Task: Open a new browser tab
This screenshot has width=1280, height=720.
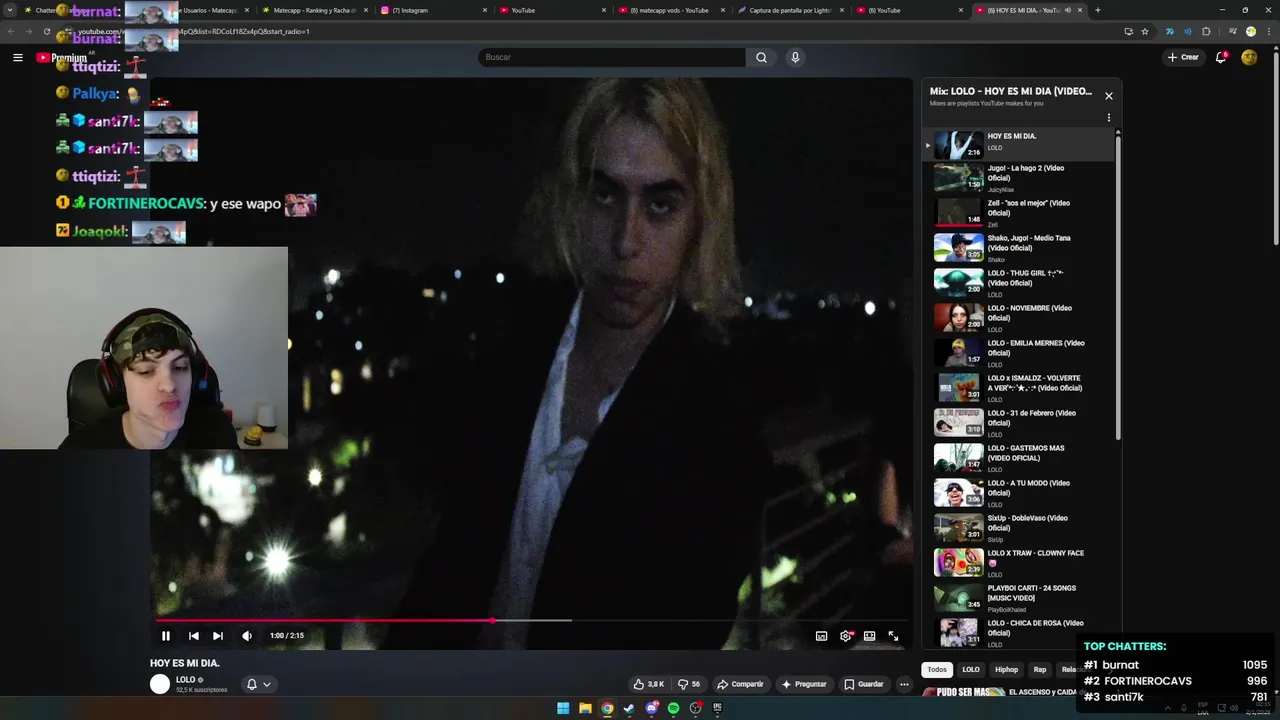Action: coord(1098,10)
